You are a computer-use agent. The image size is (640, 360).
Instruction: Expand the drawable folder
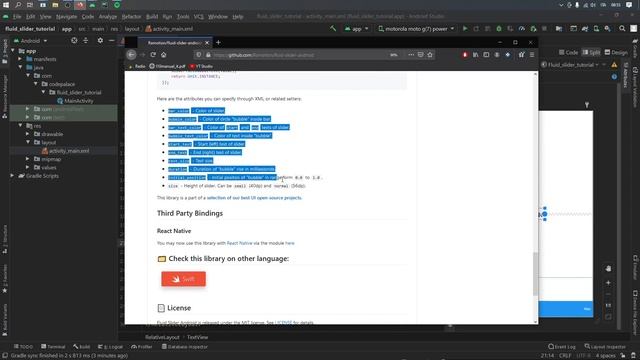tap(28, 134)
